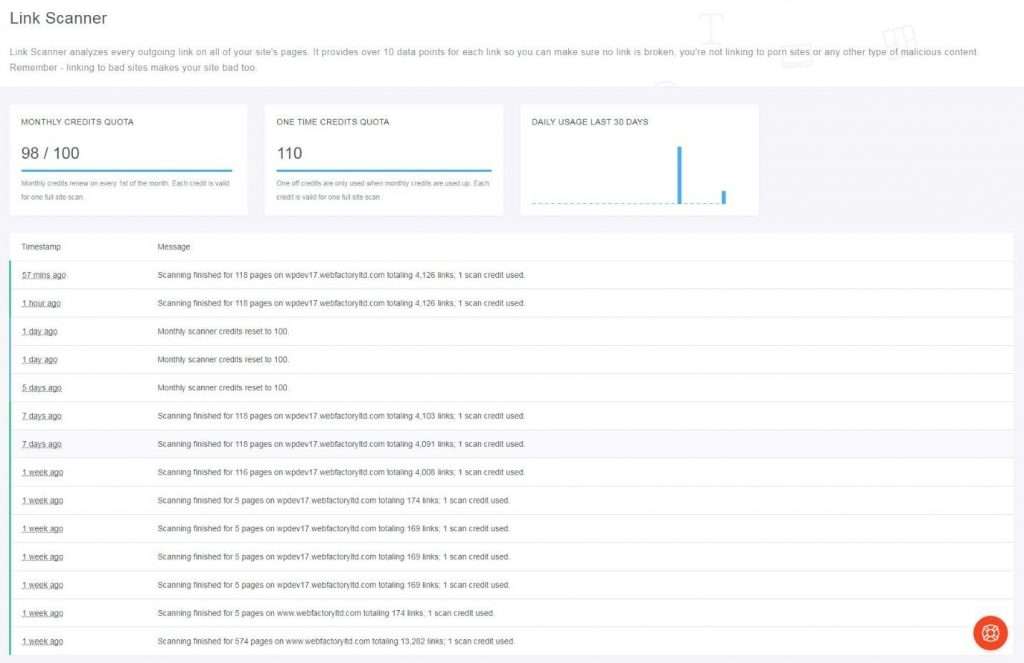Click the Link Scanner description paragraph
This screenshot has height=663, width=1024.
point(493,59)
